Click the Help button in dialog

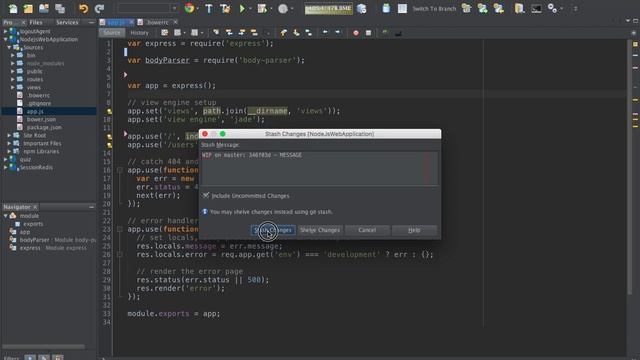click(x=414, y=230)
